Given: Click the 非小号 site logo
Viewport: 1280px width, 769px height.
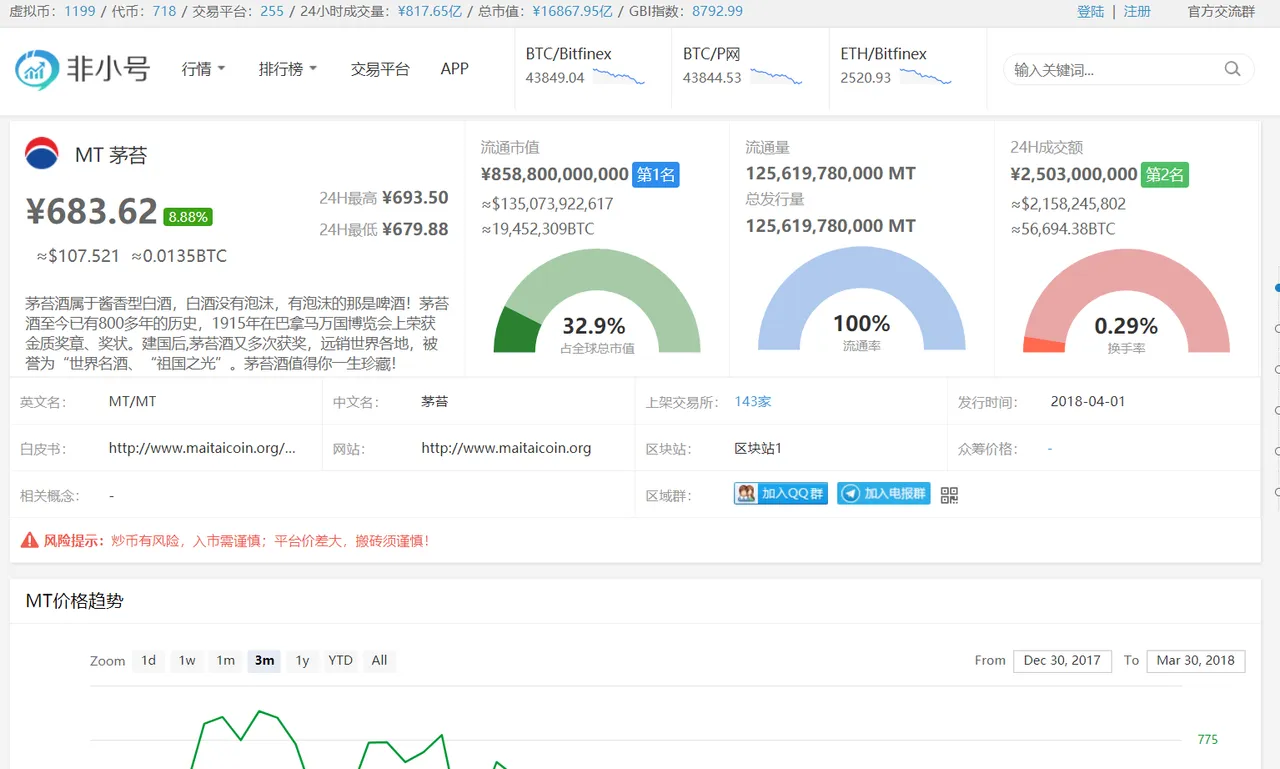Looking at the screenshot, I should [83, 69].
